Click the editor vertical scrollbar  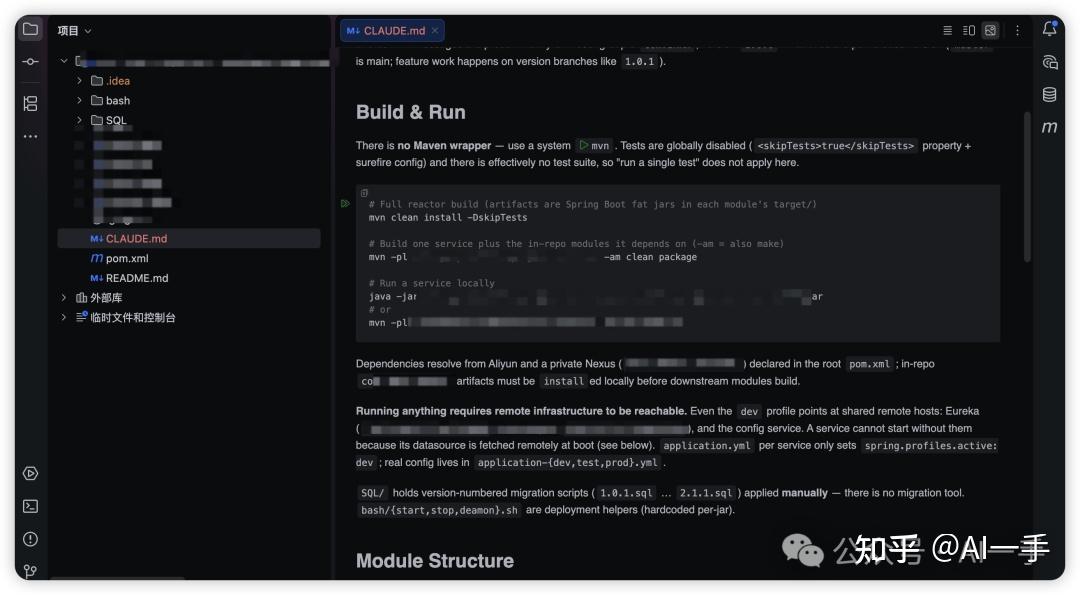click(1027, 187)
